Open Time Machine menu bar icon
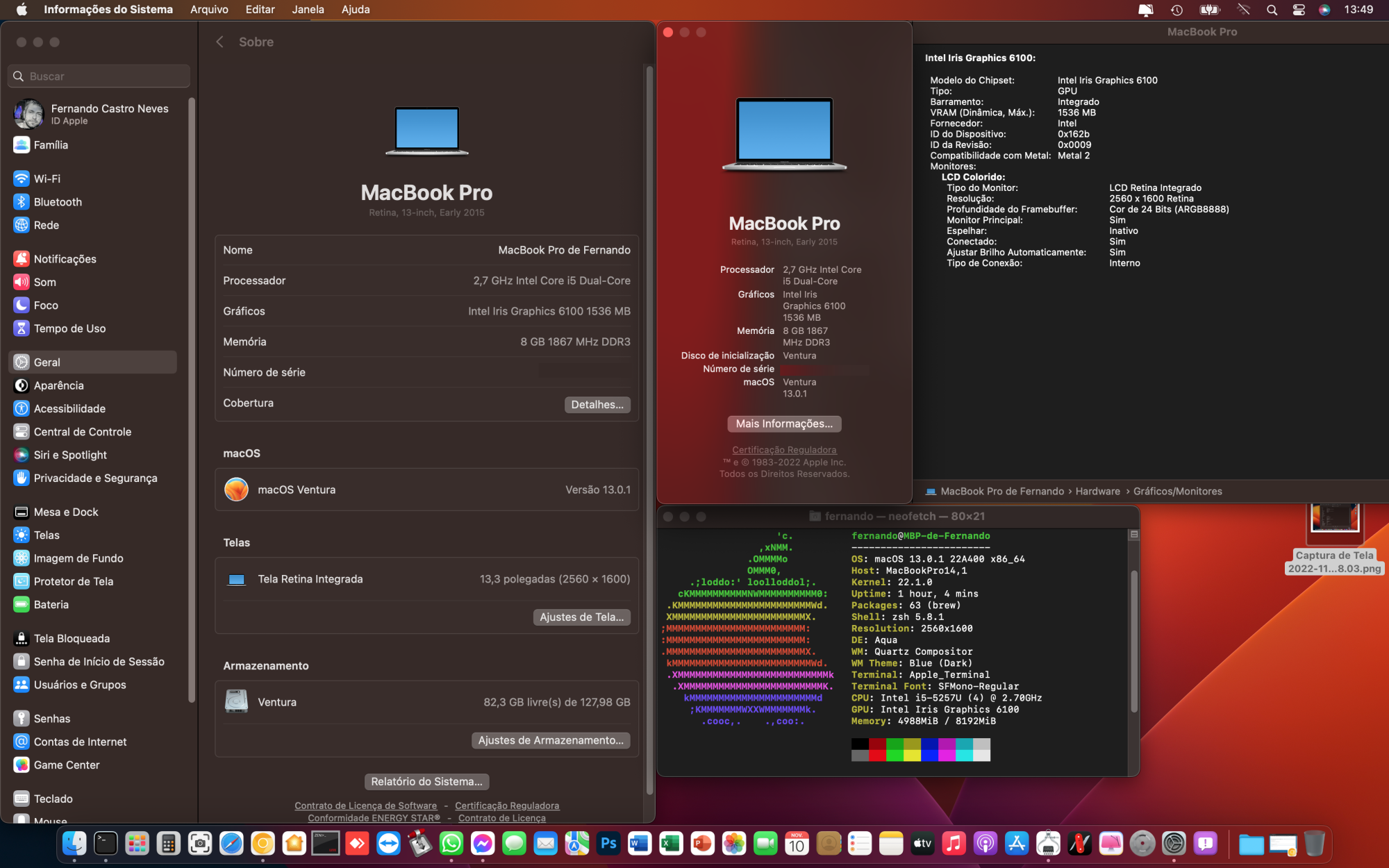The width and height of the screenshot is (1389, 868). 1176,10
